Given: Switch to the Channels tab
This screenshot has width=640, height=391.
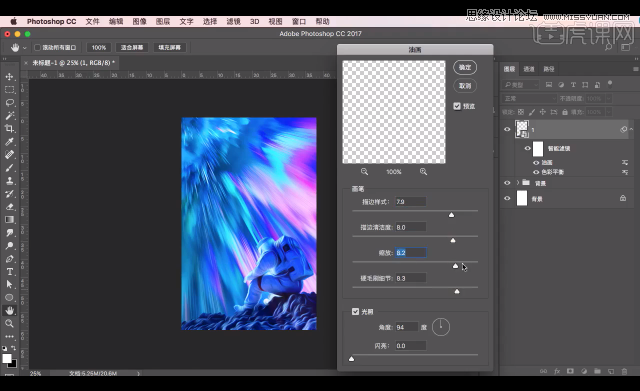Looking at the screenshot, I should click(529, 69).
